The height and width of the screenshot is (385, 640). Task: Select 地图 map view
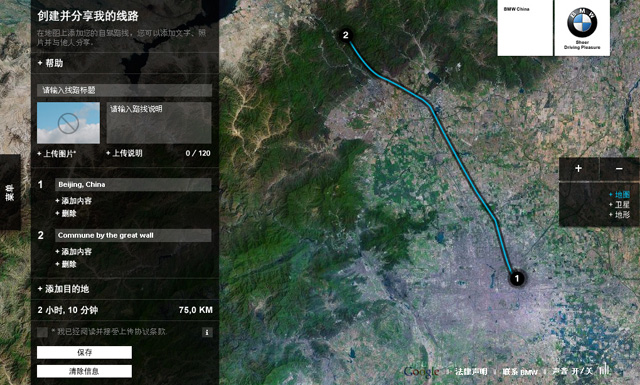619,195
